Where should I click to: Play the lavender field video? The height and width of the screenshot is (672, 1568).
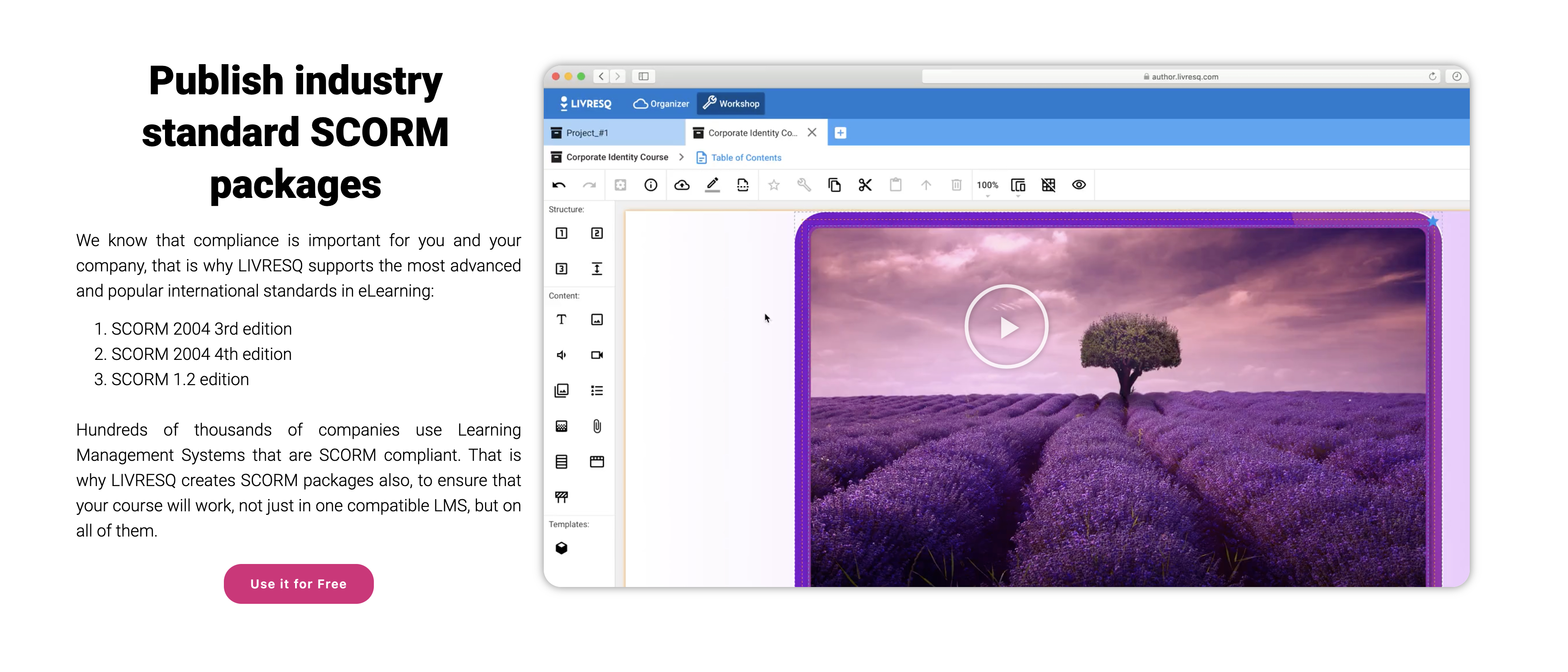coord(1006,327)
